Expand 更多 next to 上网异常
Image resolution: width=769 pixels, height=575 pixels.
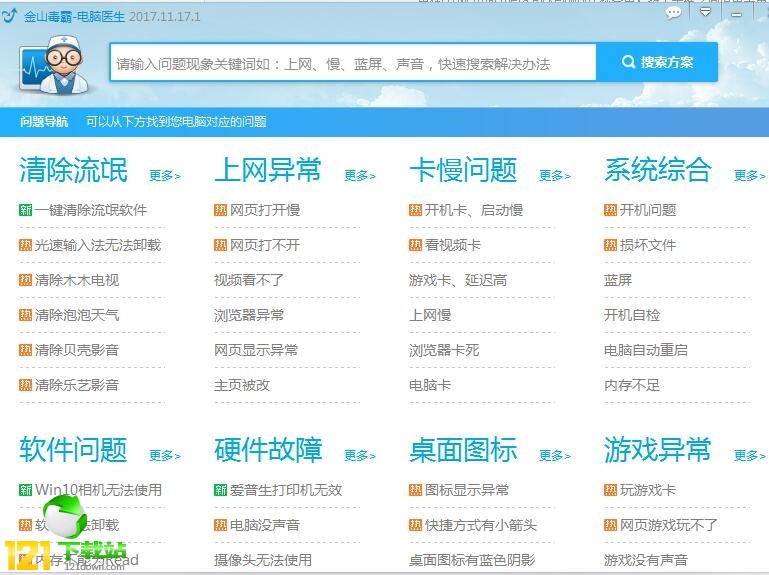click(x=360, y=176)
